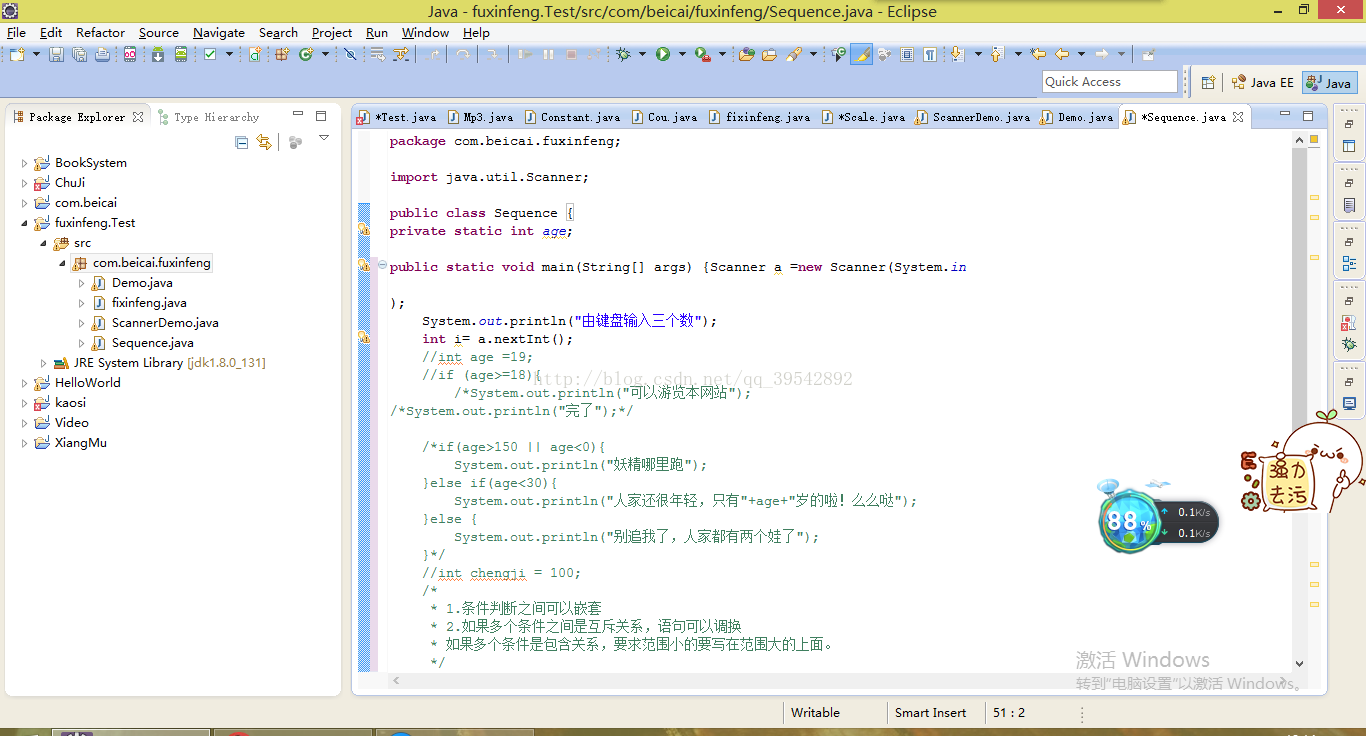Screen dimensions: 1366x736
Task: Select Sequence.java in Package Explorer
Action: point(153,343)
